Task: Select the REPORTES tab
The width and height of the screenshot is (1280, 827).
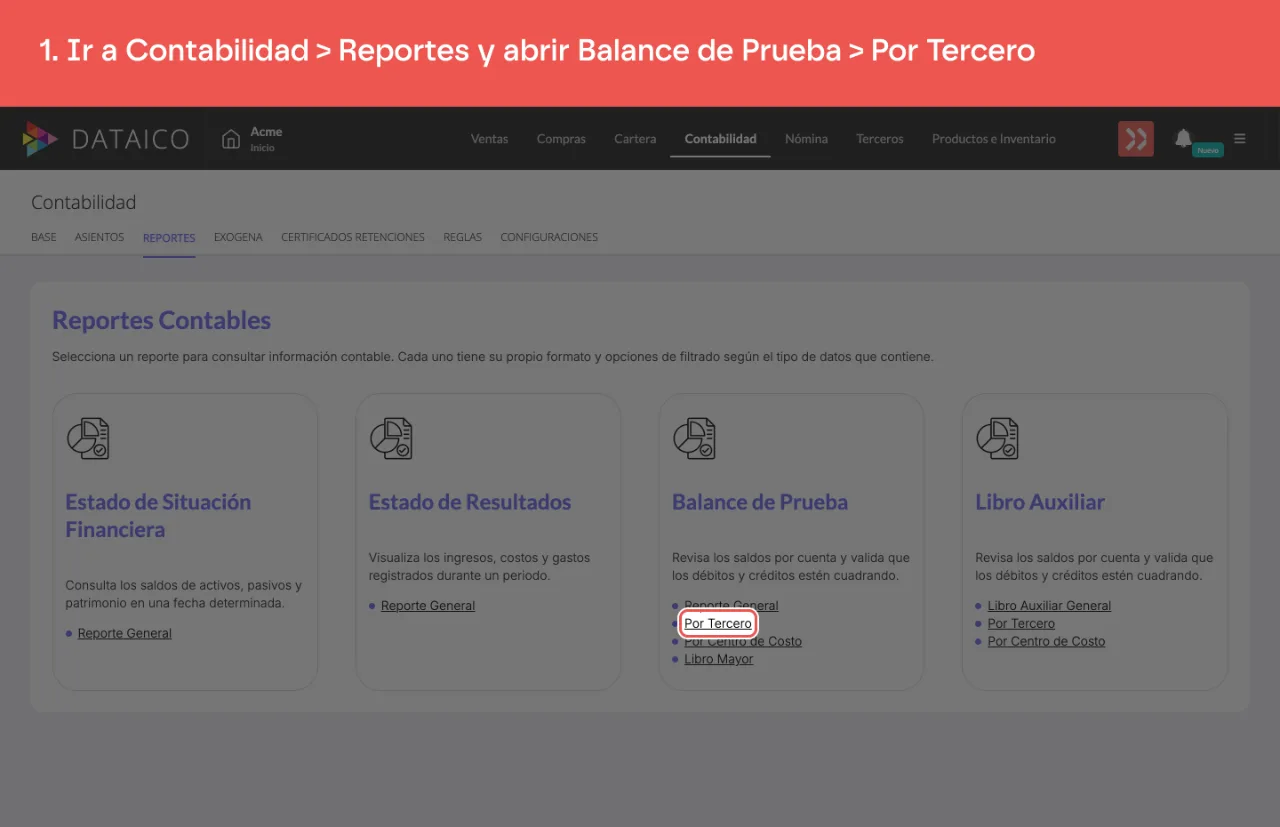Action: coord(169,238)
